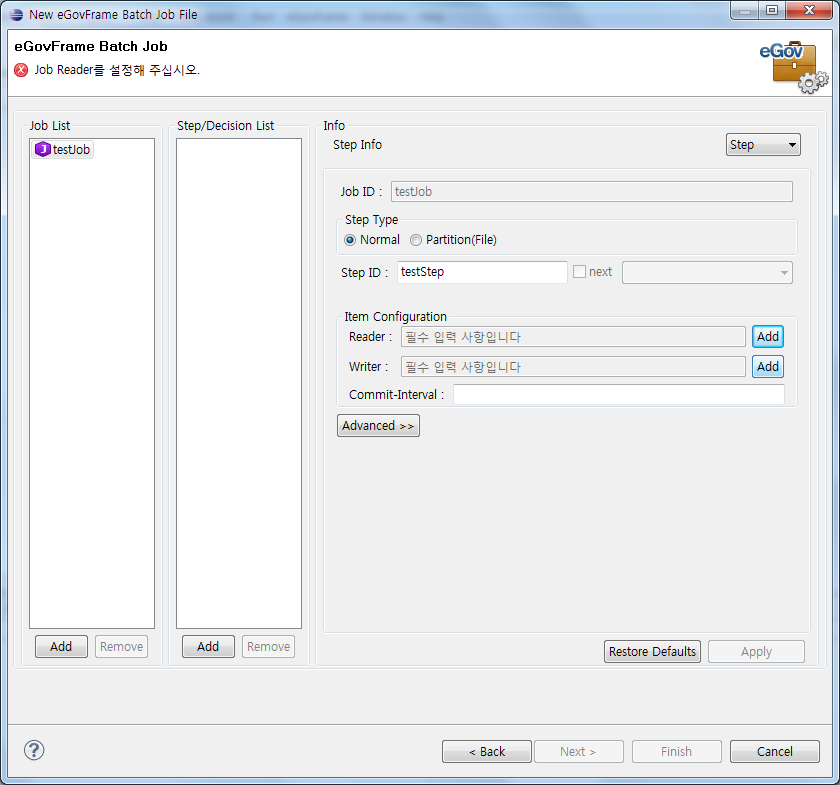Image resolution: width=840 pixels, height=785 pixels.
Task: Select testJob in Job List
Action: (x=63, y=149)
